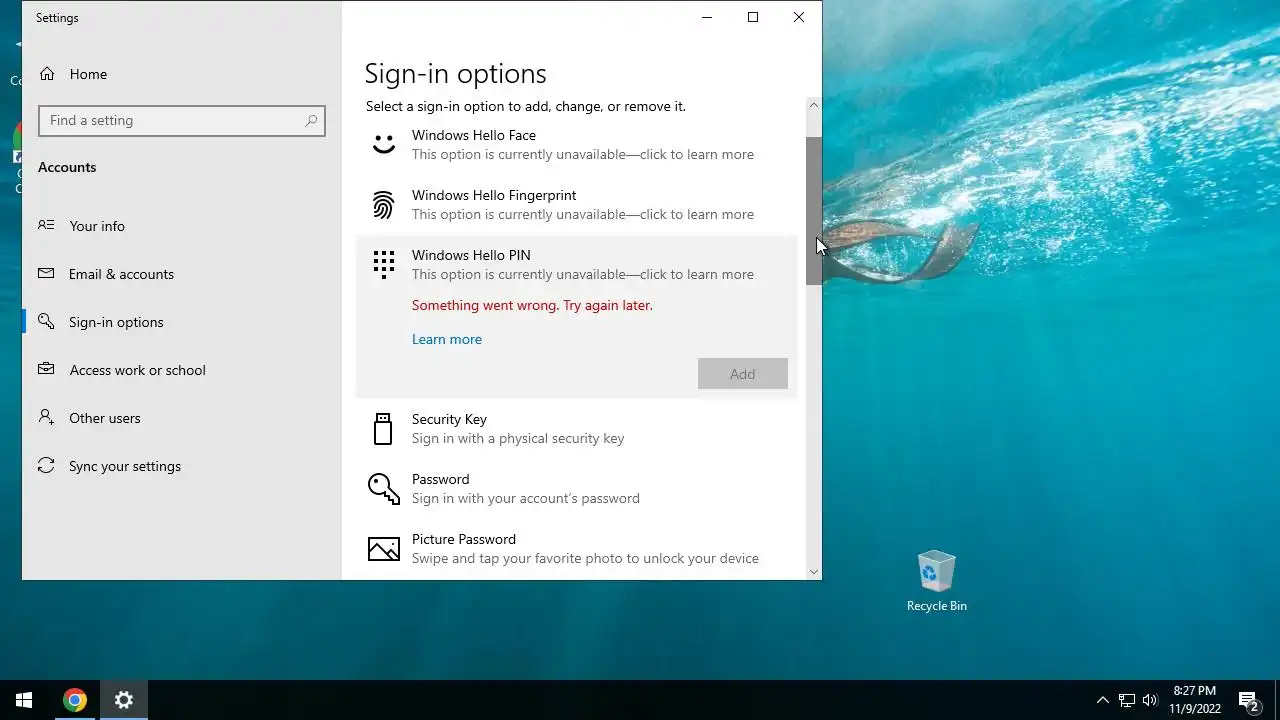Click the scrollbar down arrow
Image resolution: width=1280 pixels, height=720 pixels.
[814, 572]
